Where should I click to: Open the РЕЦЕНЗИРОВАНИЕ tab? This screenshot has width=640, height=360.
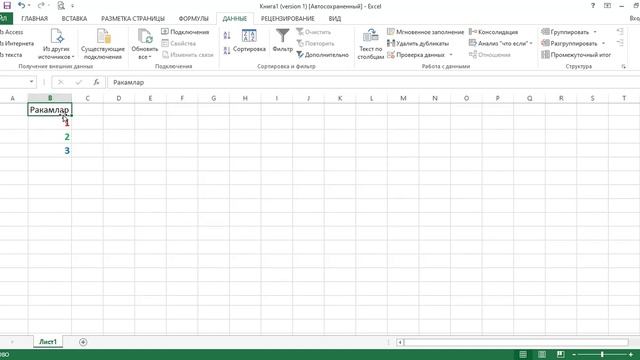288,19
